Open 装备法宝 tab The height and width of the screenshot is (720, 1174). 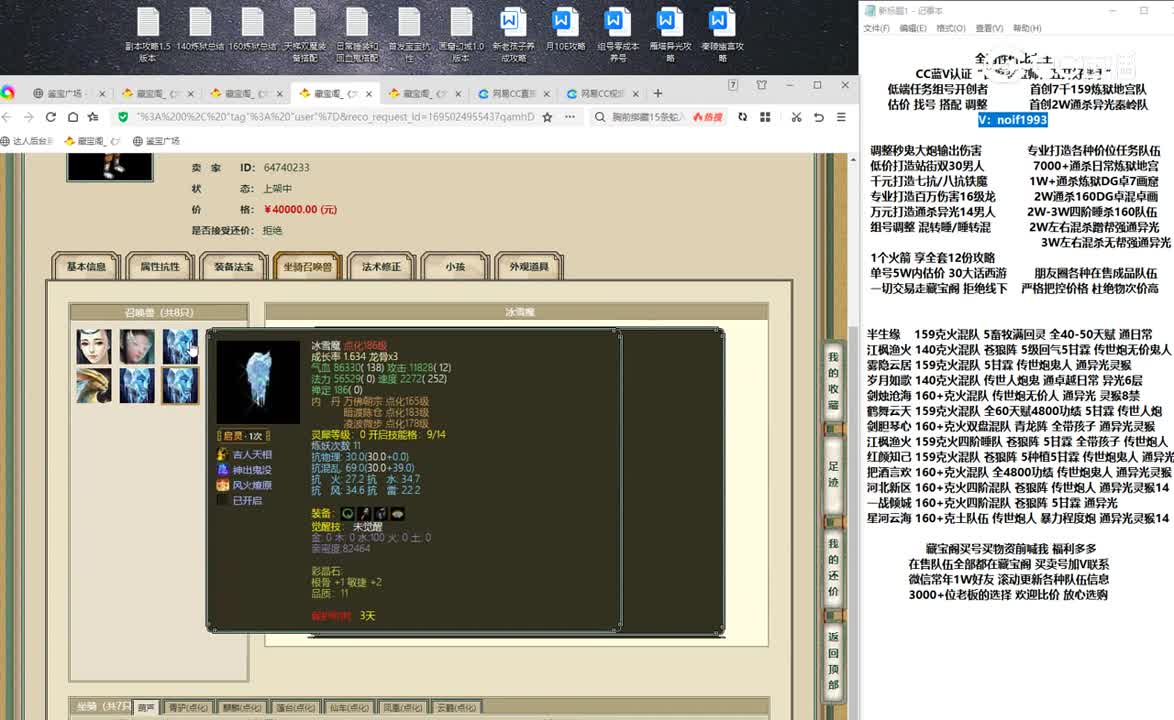[234, 266]
